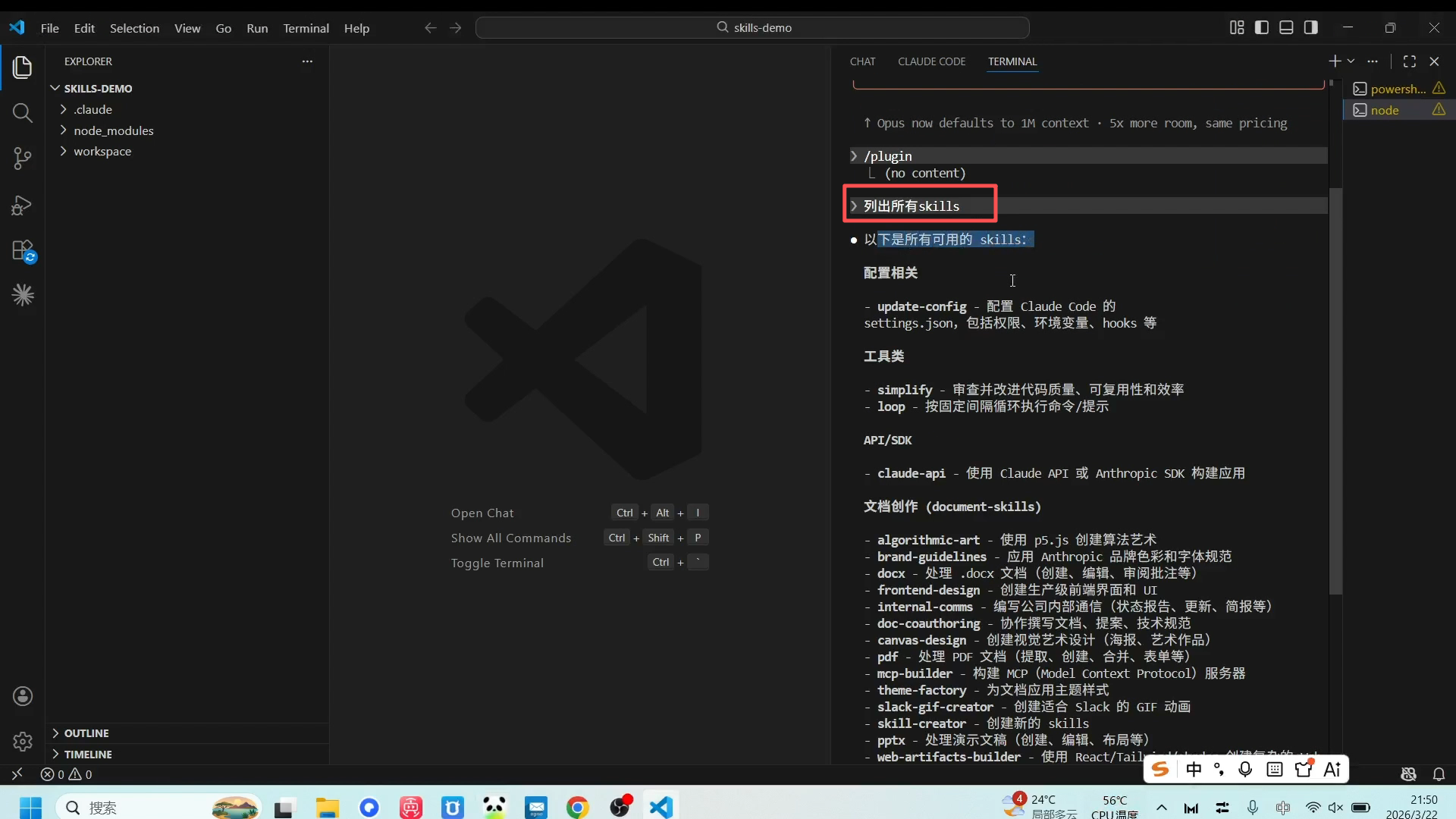Open the Search view in activity bar
The height and width of the screenshot is (819, 1456).
coord(23,114)
